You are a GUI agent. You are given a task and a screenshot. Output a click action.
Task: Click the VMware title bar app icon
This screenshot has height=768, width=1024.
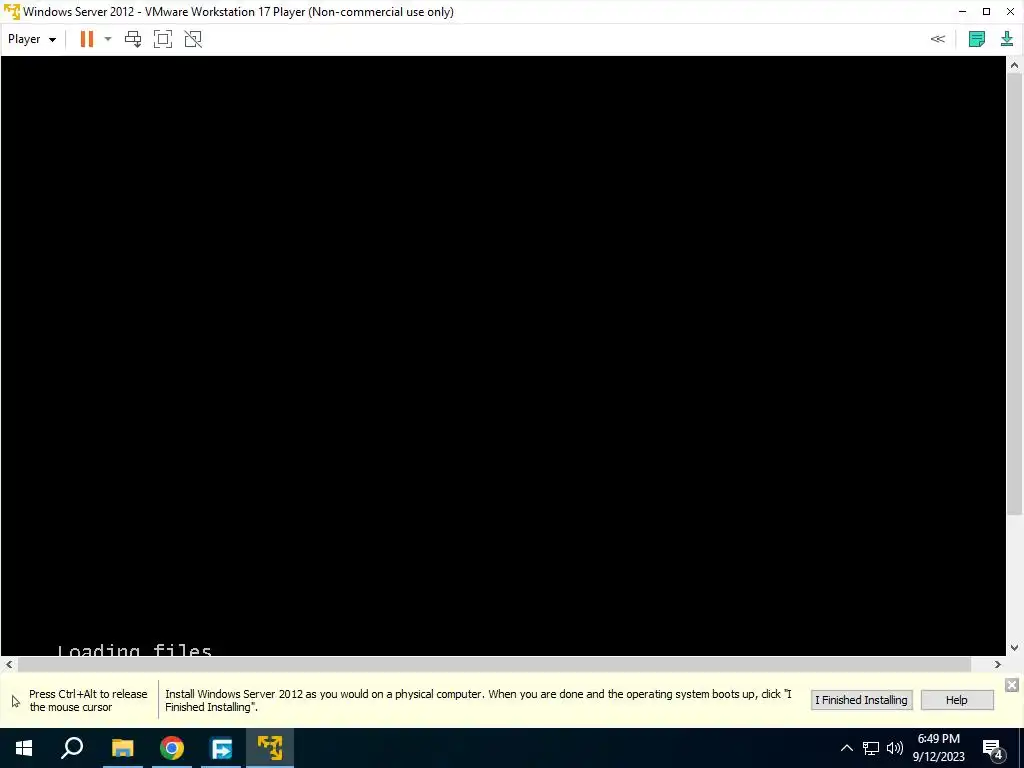[x=11, y=12]
